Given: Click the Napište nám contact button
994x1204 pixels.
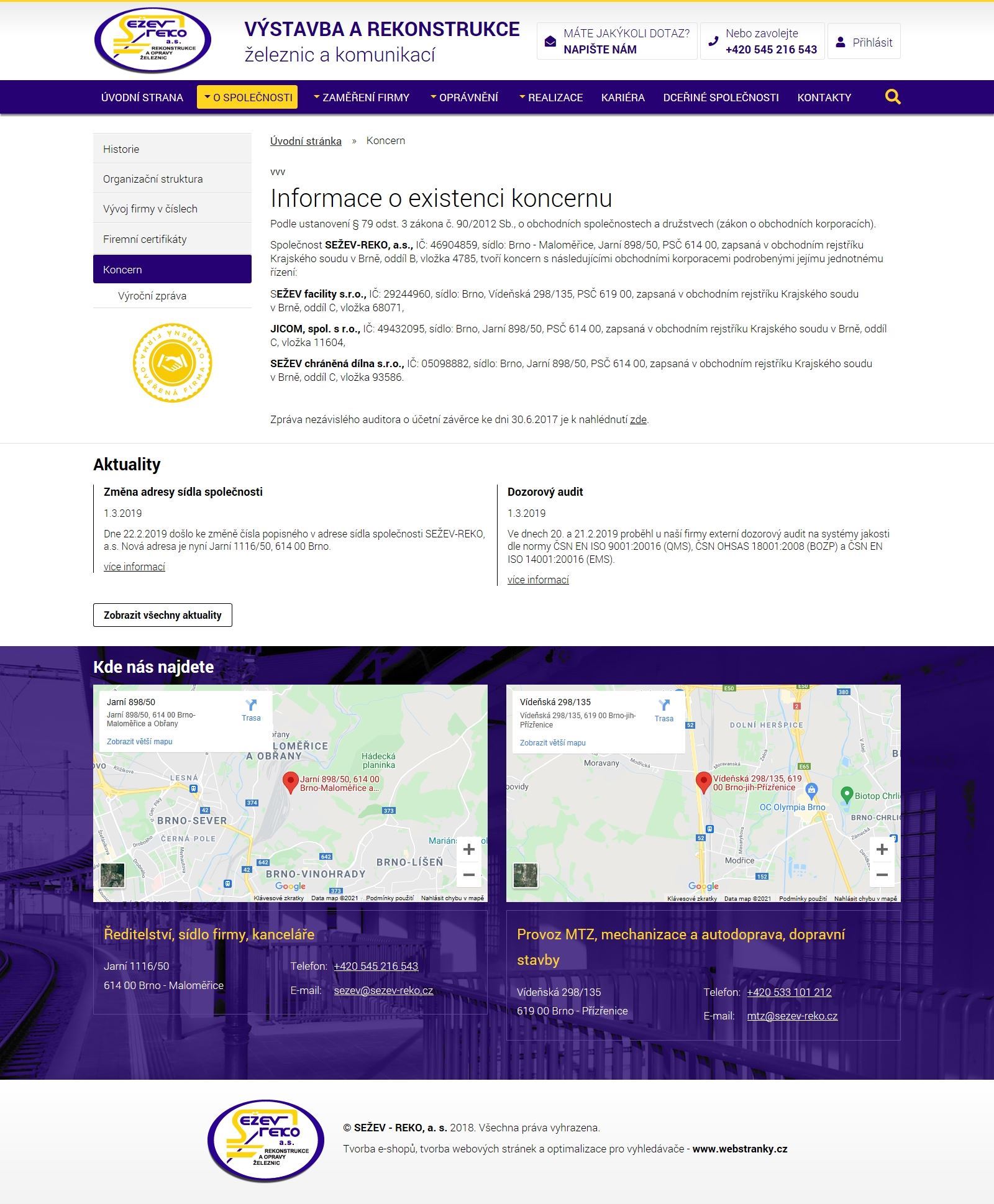Looking at the screenshot, I should (617, 42).
